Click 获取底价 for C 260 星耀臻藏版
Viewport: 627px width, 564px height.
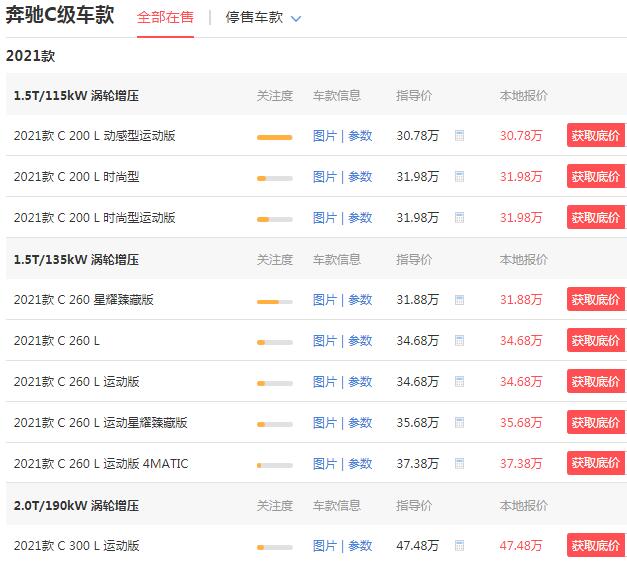pos(596,300)
